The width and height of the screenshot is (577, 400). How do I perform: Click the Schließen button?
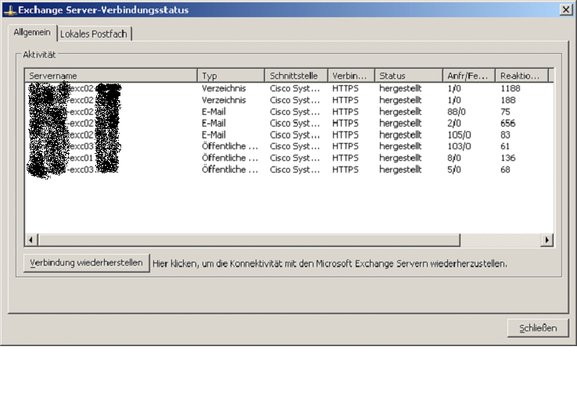tap(538, 328)
